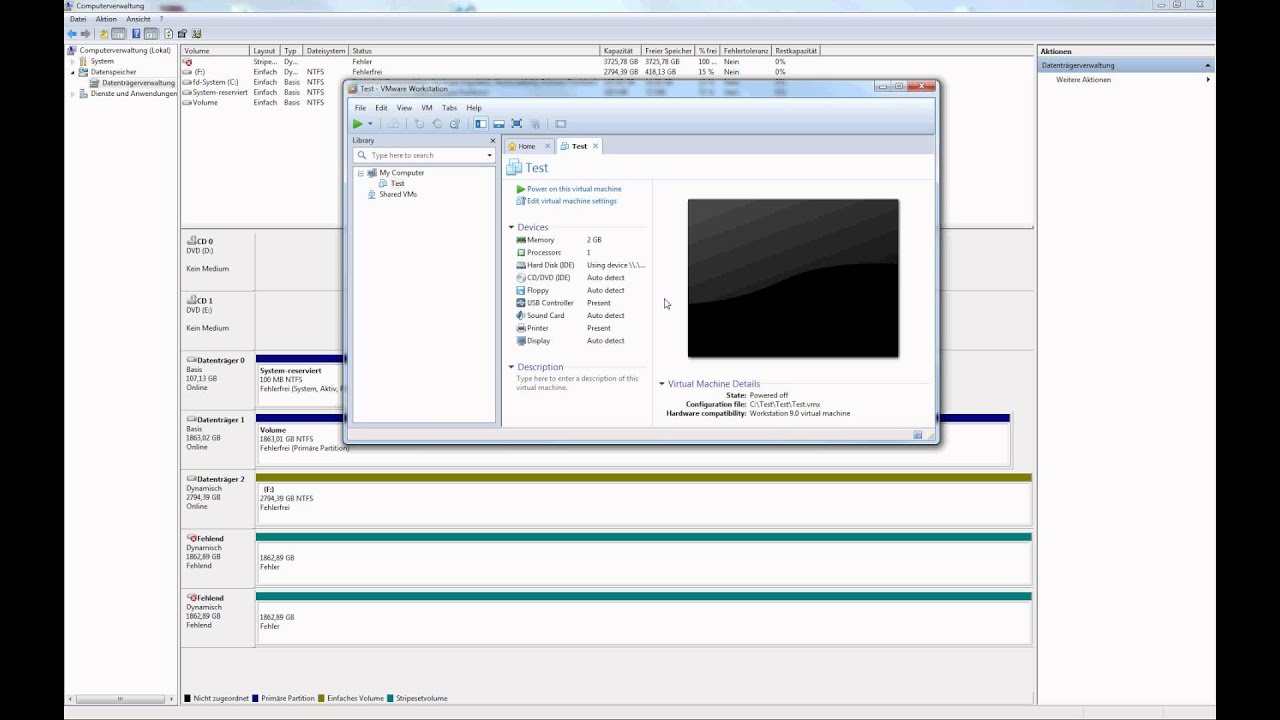
Task: Open the power options dropdown arrow beside play
Action: (x=370, y=124)
